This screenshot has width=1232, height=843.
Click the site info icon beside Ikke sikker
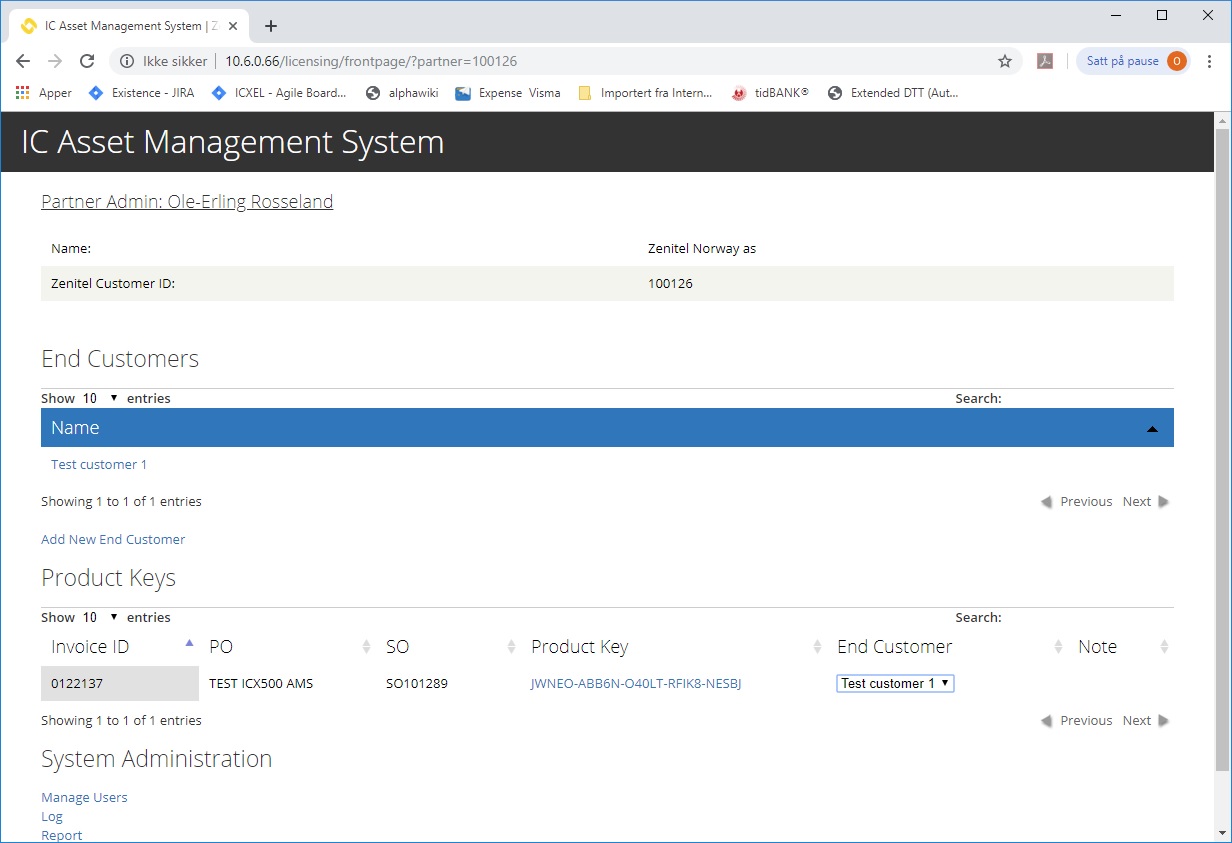(x=127, y=61)
